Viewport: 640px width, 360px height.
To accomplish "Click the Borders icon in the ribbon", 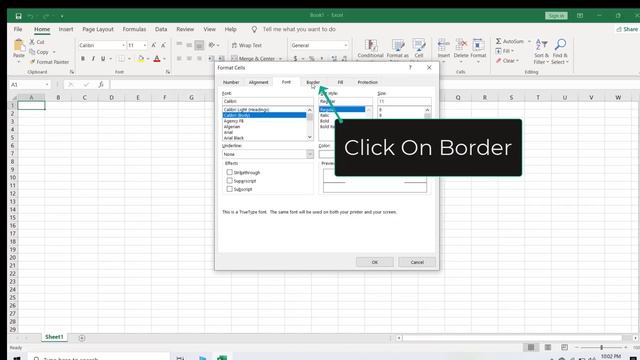I will point(121,59).
